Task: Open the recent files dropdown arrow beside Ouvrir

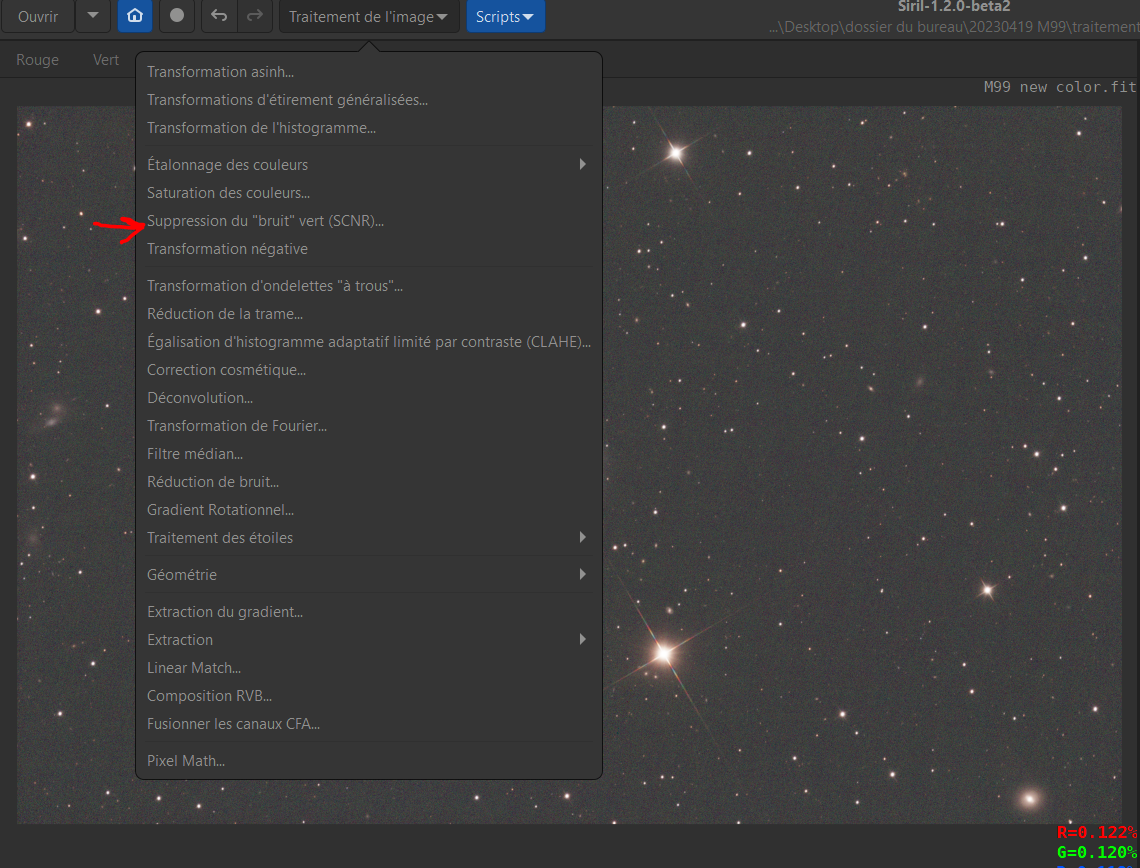Action: (93, 16)
